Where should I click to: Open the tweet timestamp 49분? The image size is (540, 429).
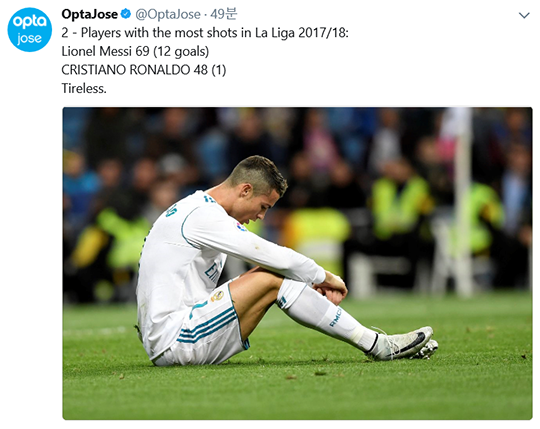click(224, 14)
